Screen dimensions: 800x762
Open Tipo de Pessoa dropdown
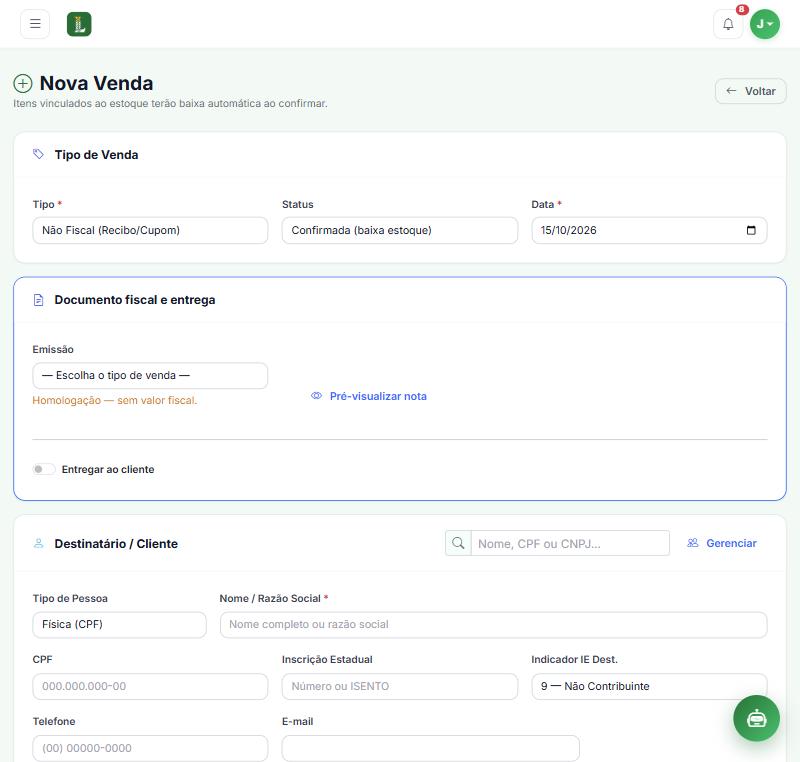click(119, 624)
